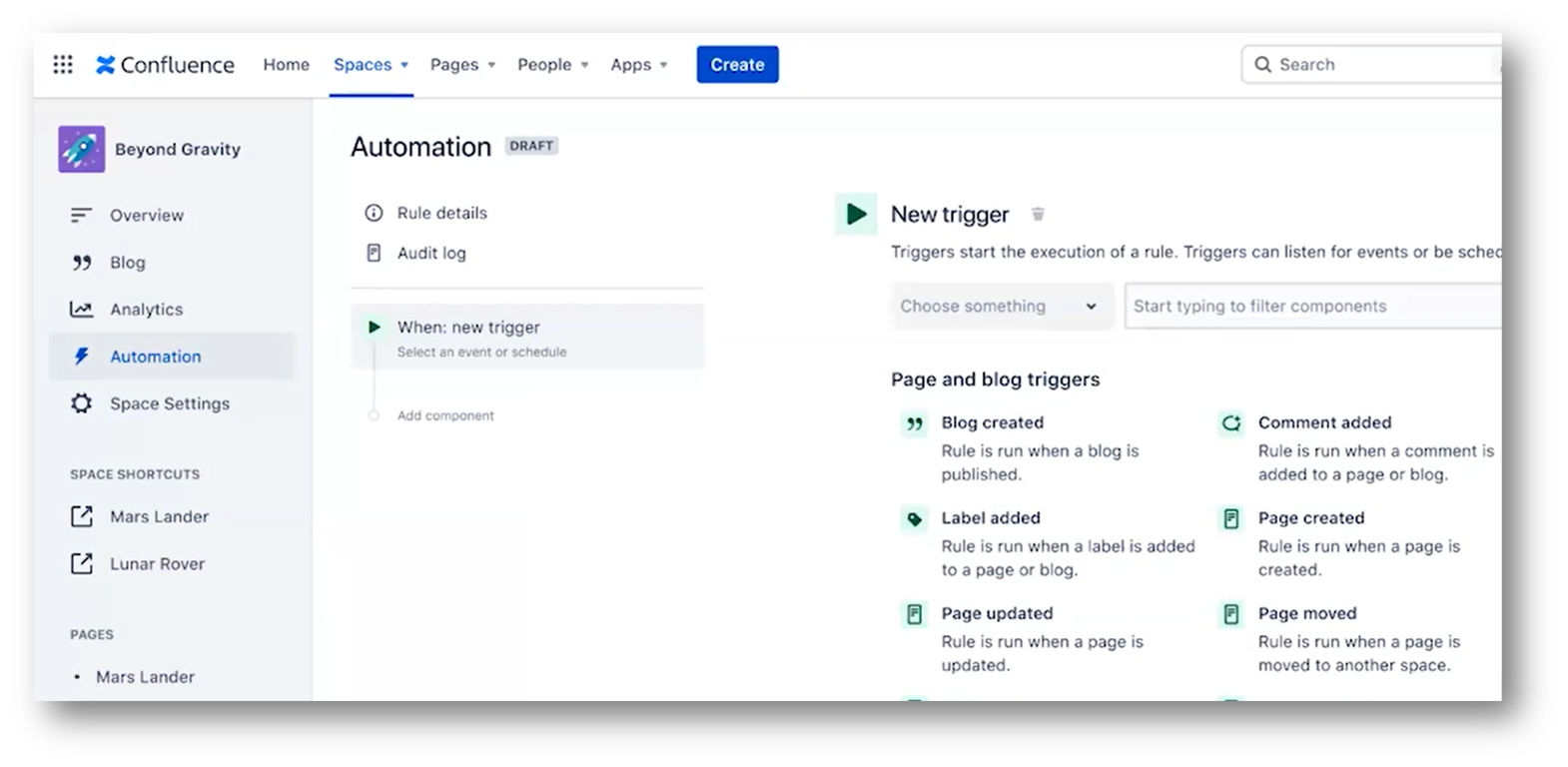Click the Page created document icon
1568x767 pixels.
tap(1231, 519)
